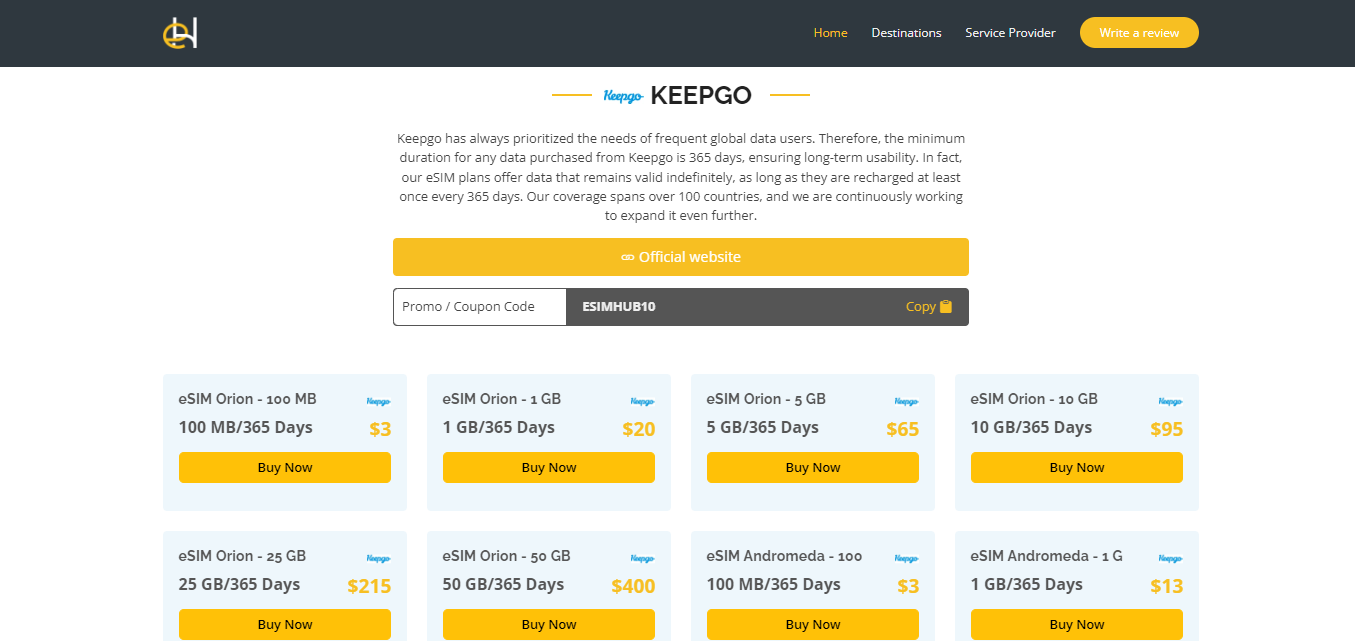Click the 25 GB/365 Days text
The width and height of the screenshot is (1355, 641).
[x=239, y=584]
